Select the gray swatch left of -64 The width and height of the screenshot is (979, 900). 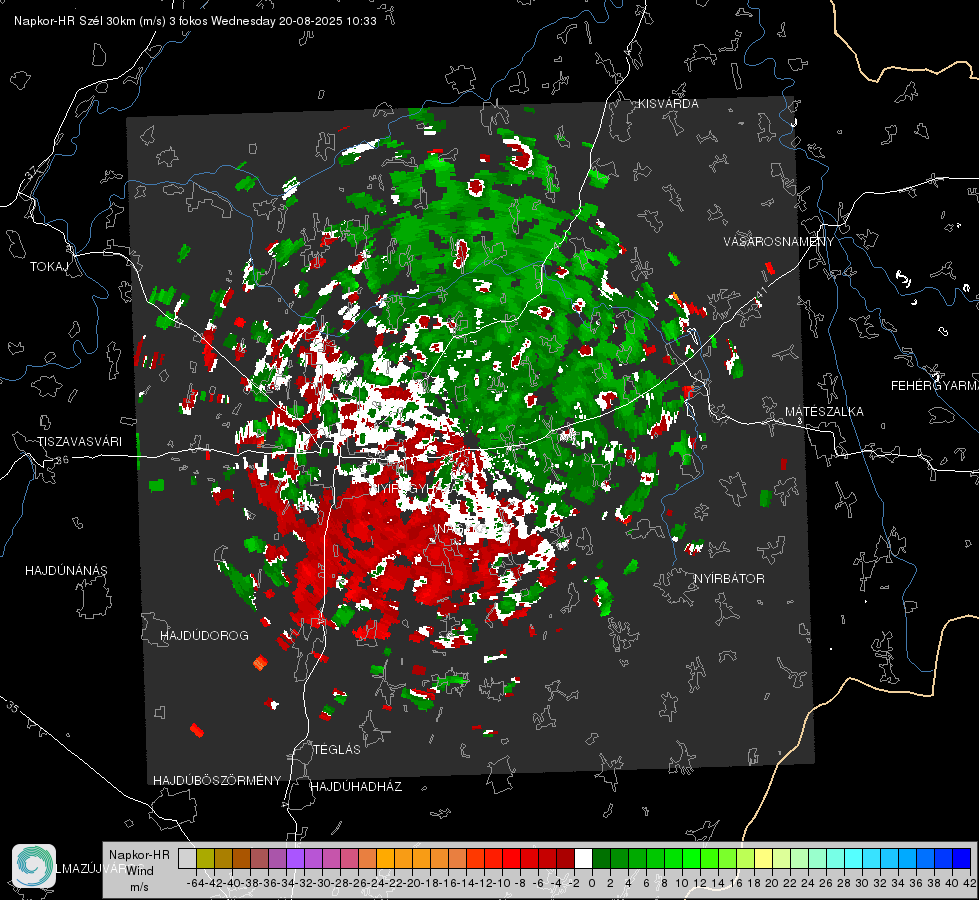click(x=187, y=858)
